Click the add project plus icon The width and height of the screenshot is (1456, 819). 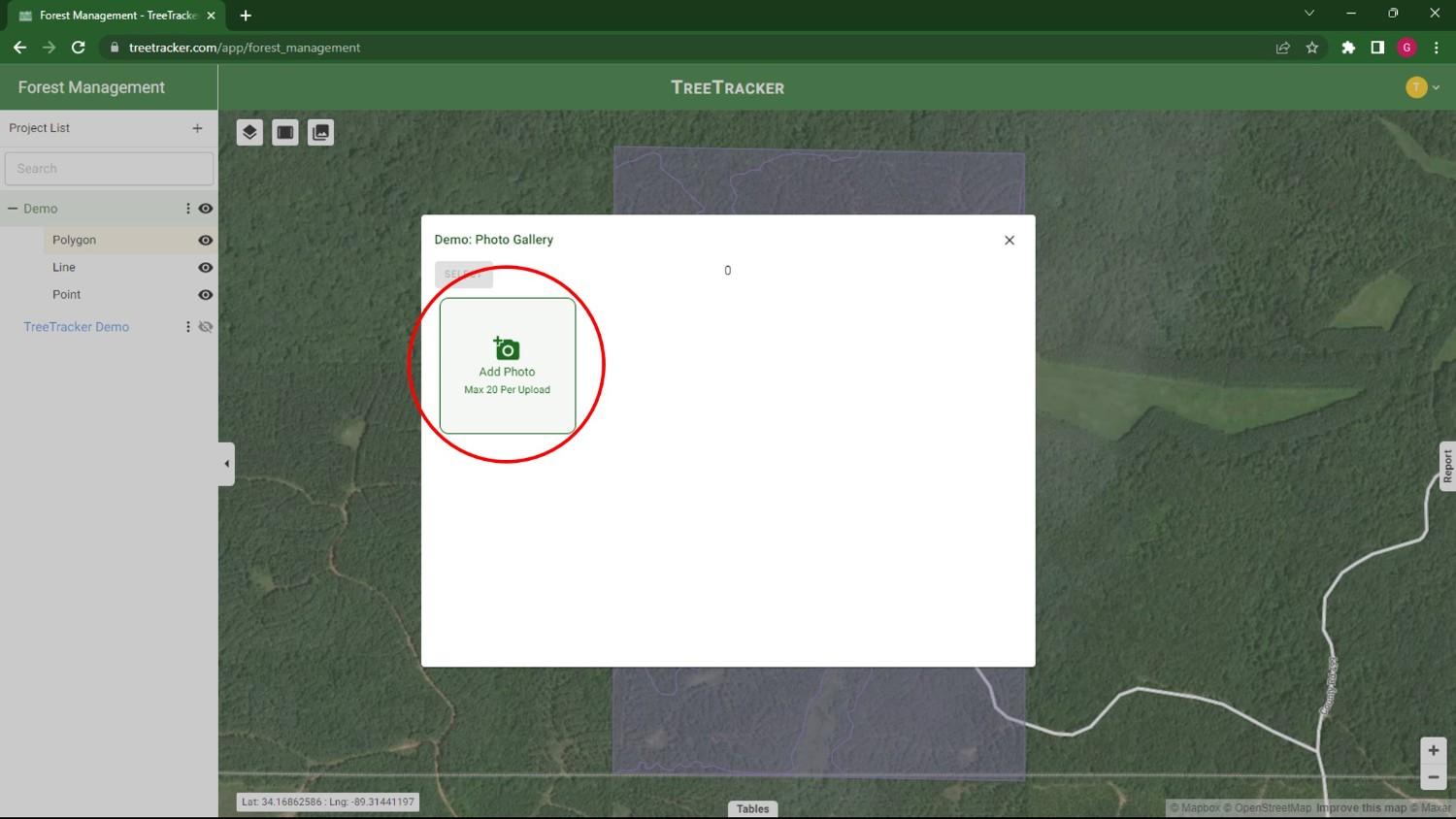197,128
